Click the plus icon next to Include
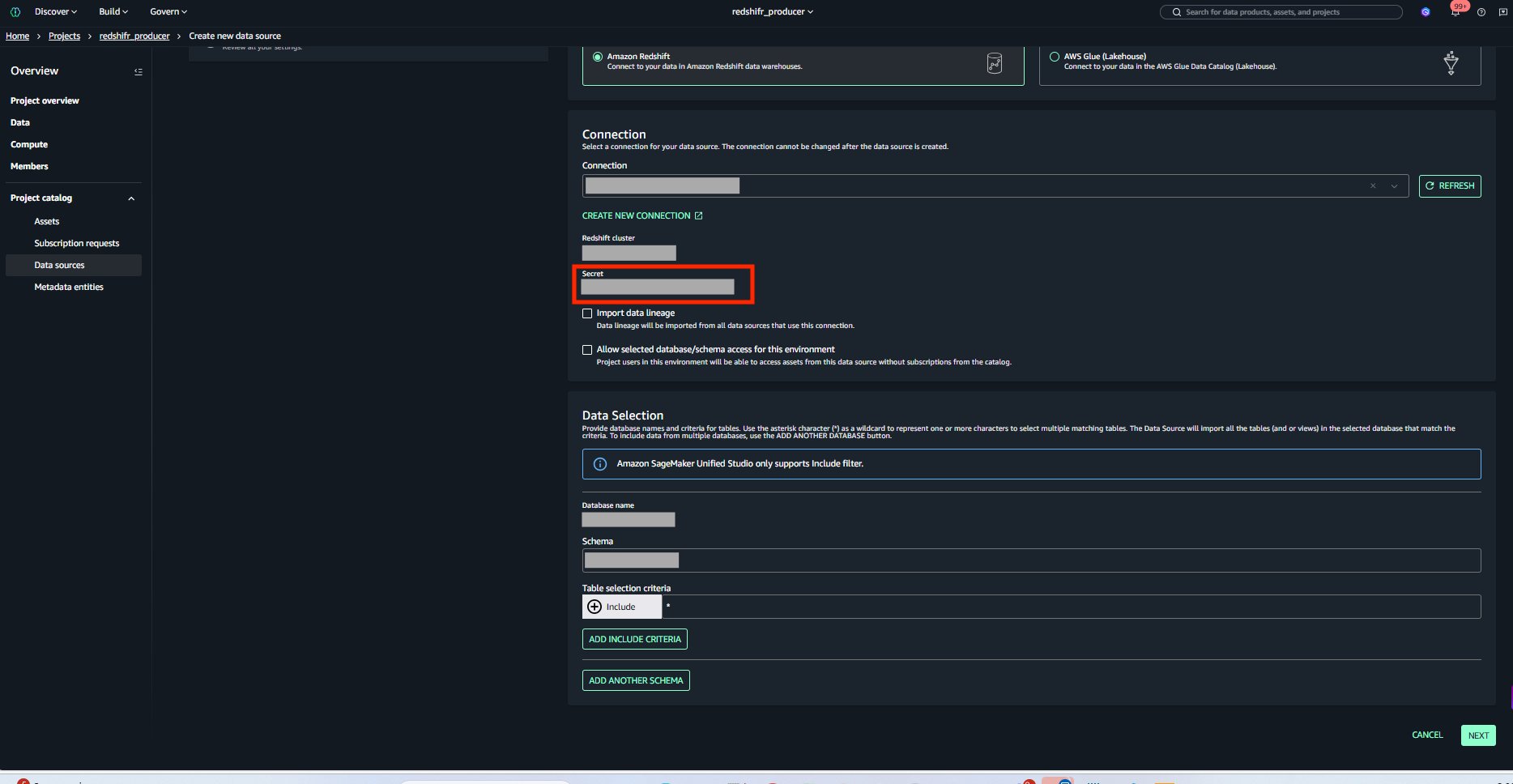This screenshot has height=784, width=1513. [595, 607]
